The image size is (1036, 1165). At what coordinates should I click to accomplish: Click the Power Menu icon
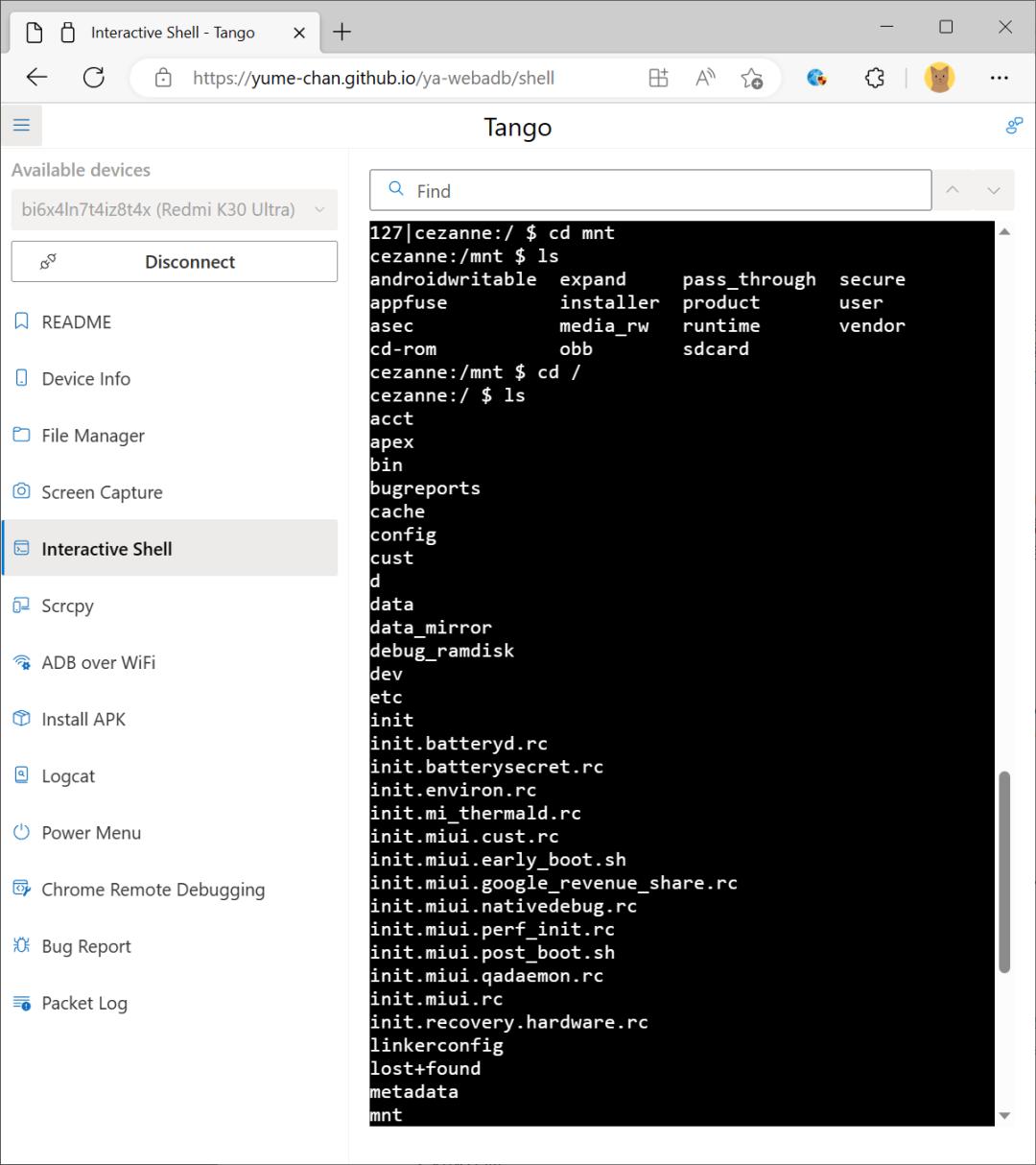(x=21, y=833)
